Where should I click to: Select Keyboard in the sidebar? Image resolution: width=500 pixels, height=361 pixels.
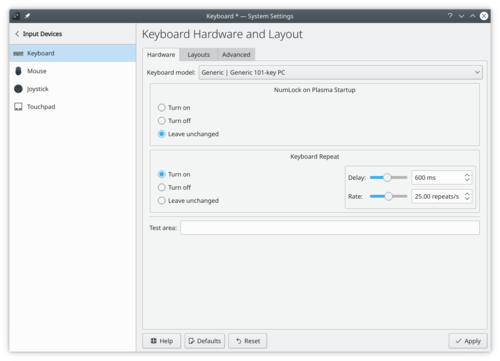[x=72, y=53]
